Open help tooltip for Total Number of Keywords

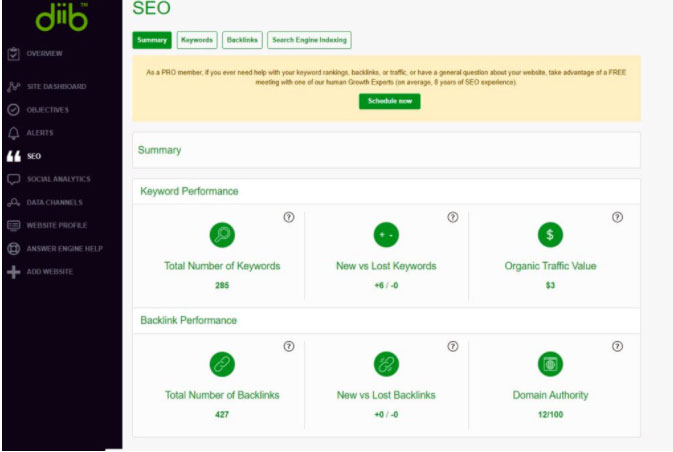289,217
